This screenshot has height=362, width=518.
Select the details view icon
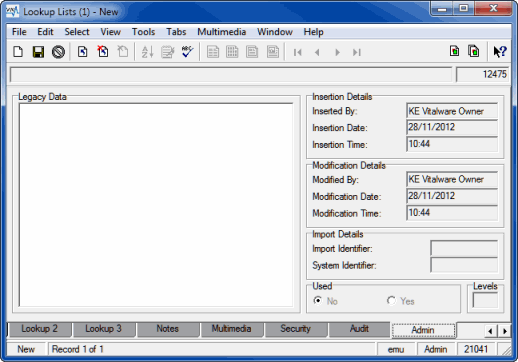point(213,52)
